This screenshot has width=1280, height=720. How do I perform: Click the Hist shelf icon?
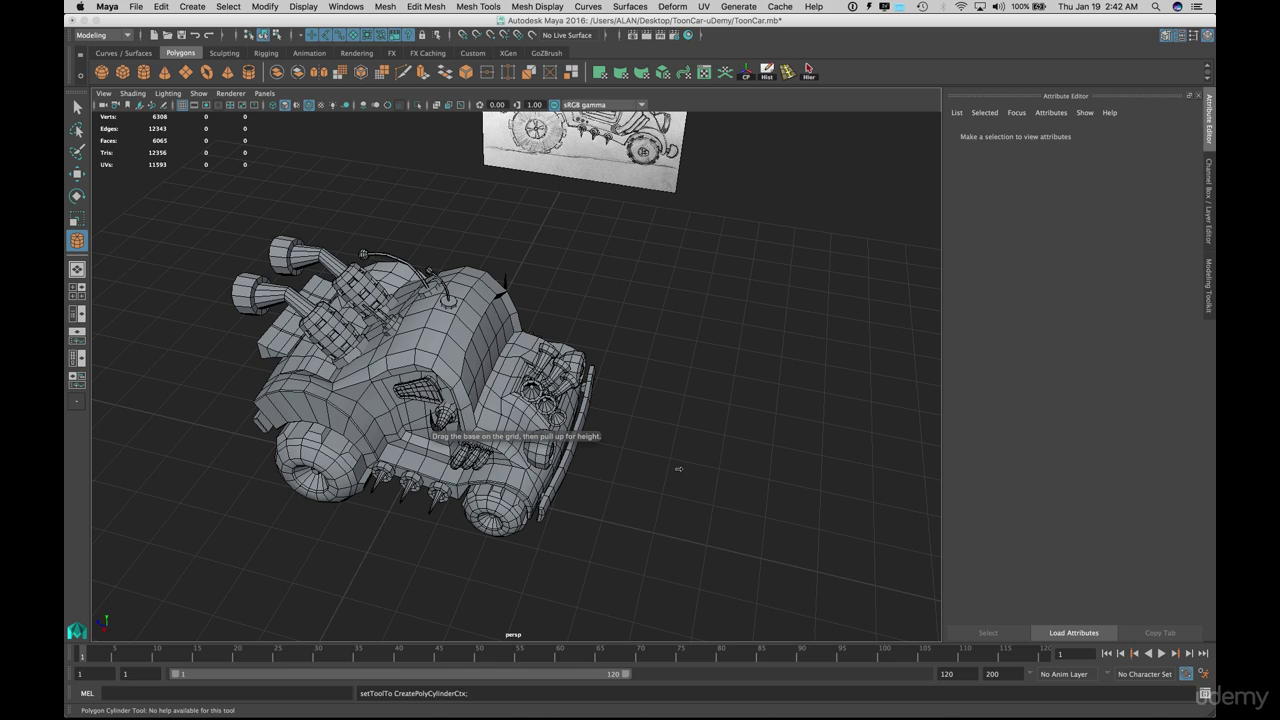pos(767,72)
